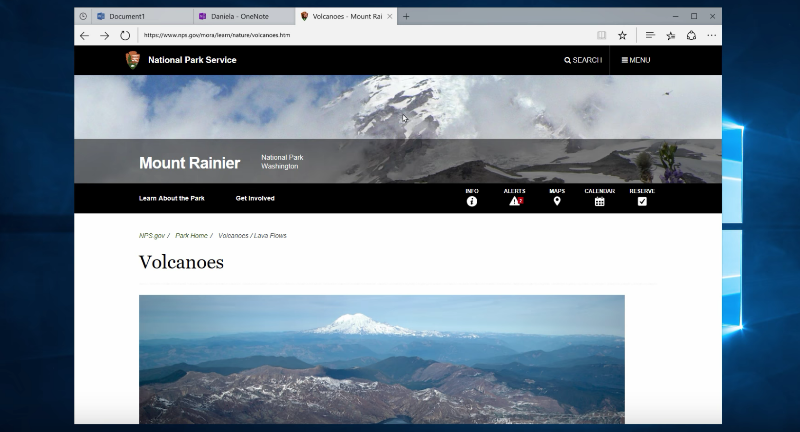Viewport: 800px width, 432px height.
Task: Click the forward navigation arrow
Action: pyautogui.click(x=105, y=35)
